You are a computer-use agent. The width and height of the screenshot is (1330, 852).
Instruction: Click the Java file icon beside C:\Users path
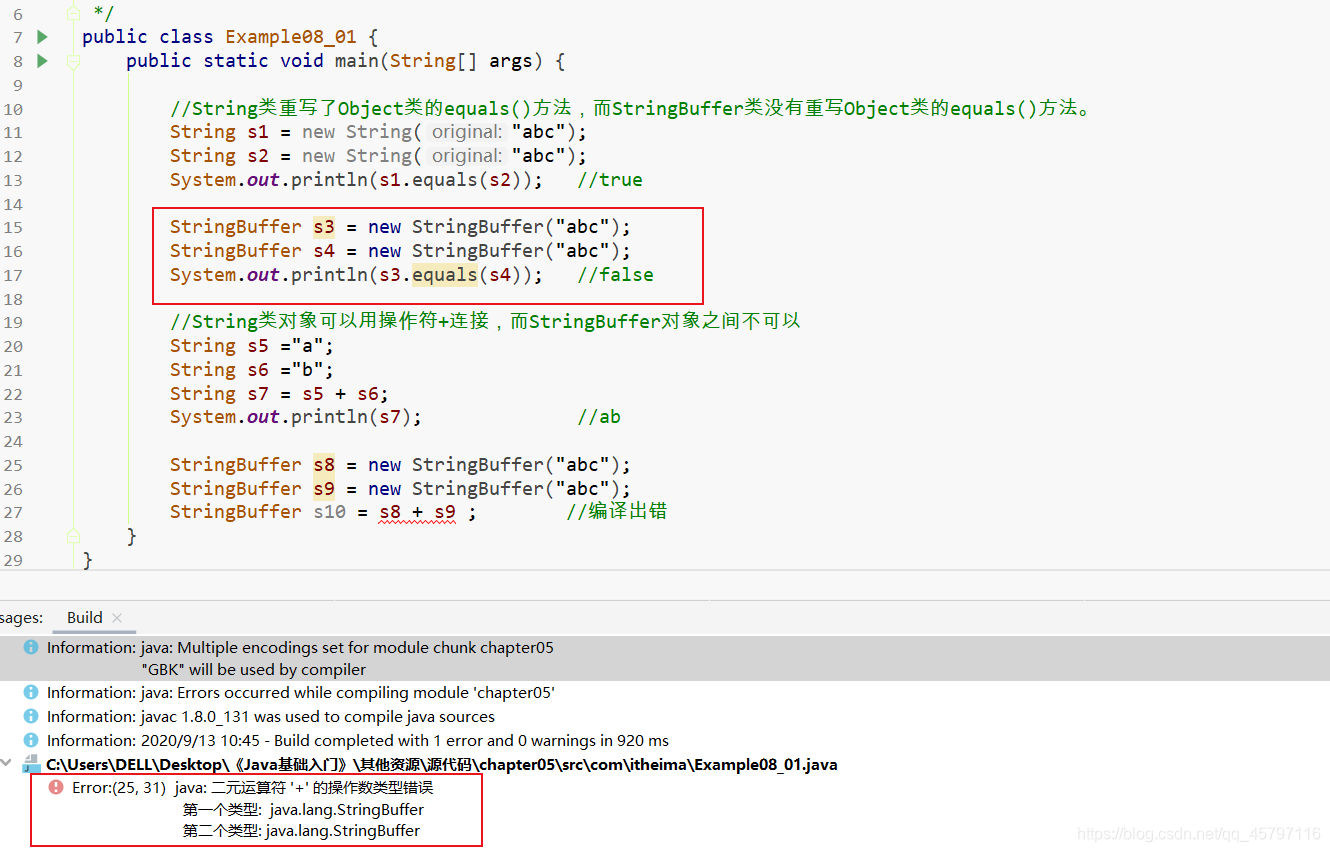pos(31,765)
